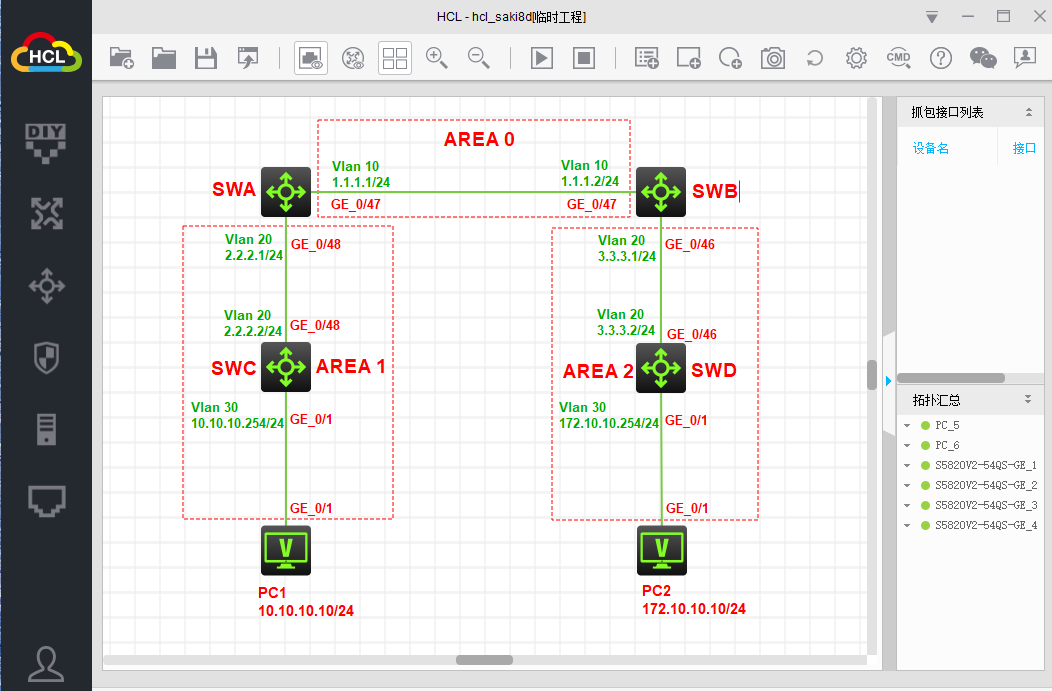Click the refresh/undo arrow icon
Image resolution: width=1052 pixels, height=691 pixels.
(x=814, y=58)
